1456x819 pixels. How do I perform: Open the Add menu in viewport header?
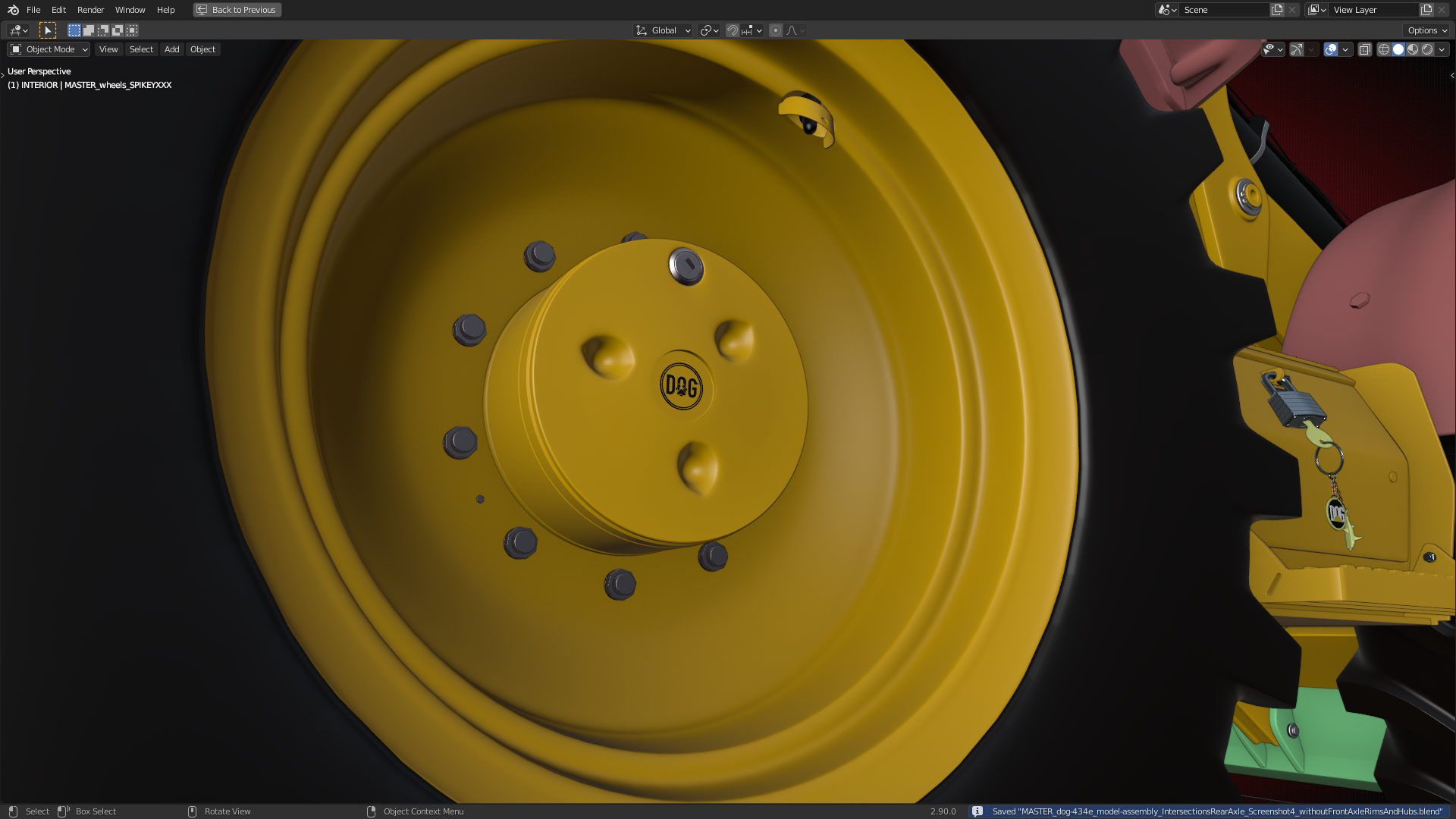point(172,49)
